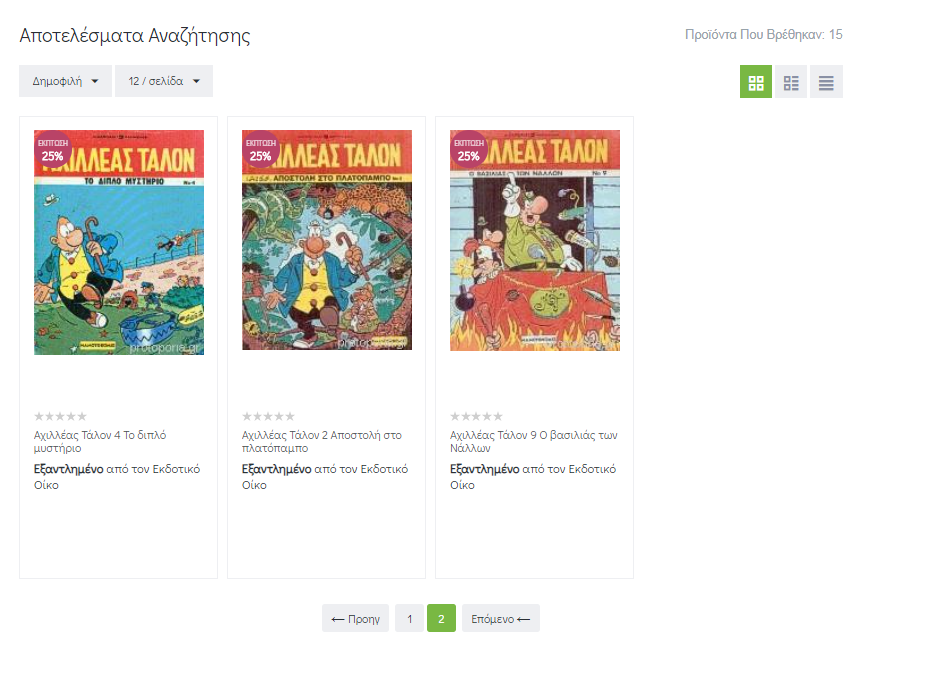Click the 25% discount badge on Τάλον 4

coord(53,149)
